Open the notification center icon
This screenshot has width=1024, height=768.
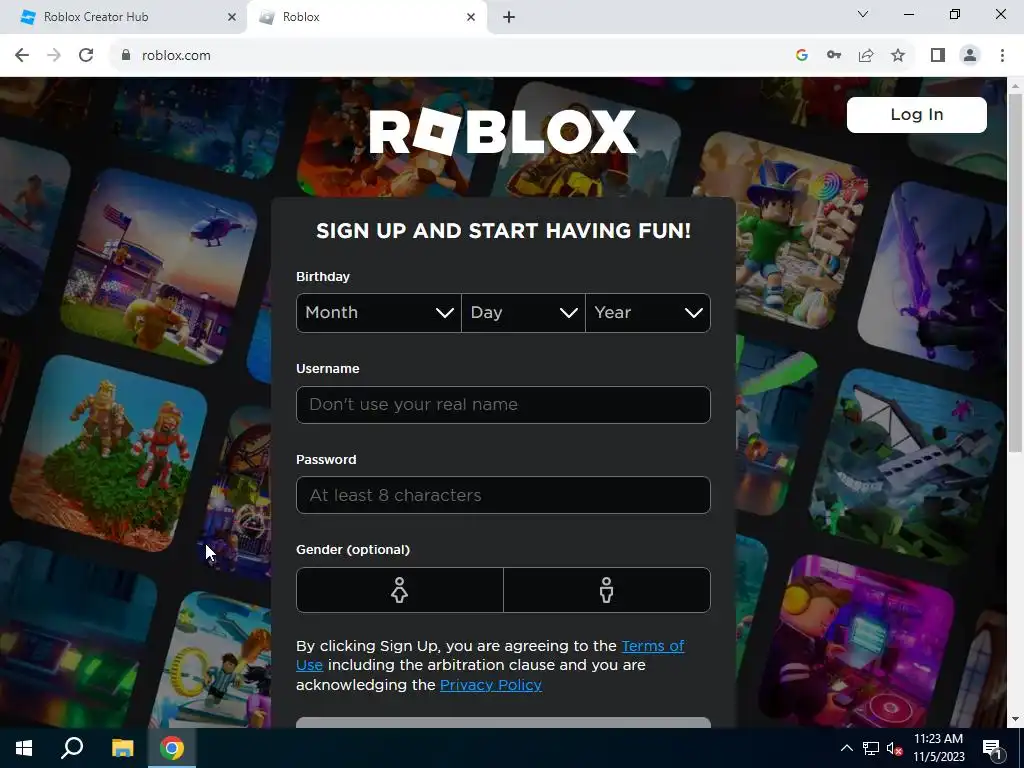pyautogui.click(x=992, y=748)
